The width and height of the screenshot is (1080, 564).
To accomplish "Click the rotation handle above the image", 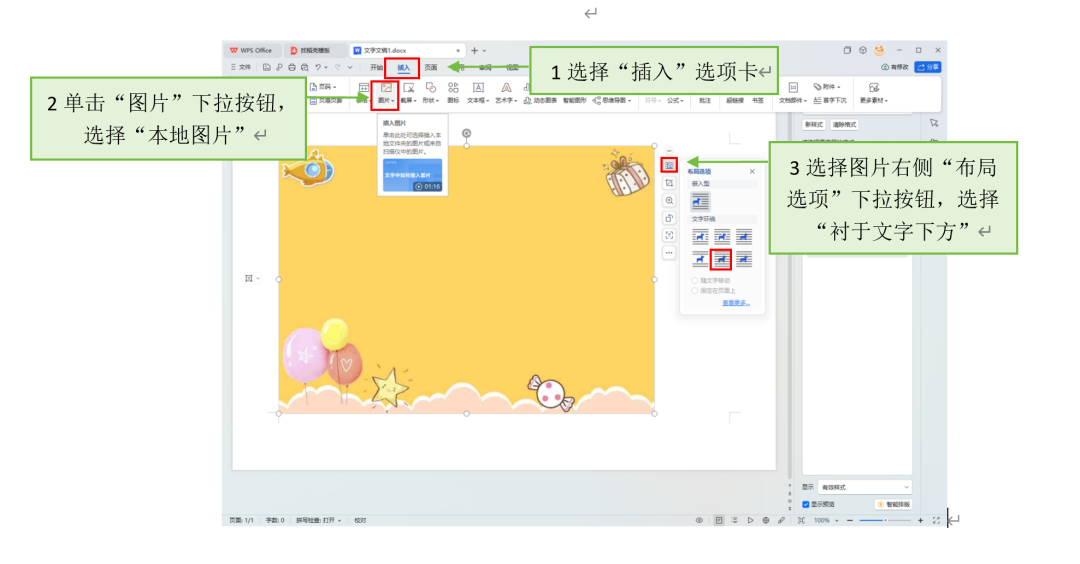I will pyautogui.click(x=466, y=133).
